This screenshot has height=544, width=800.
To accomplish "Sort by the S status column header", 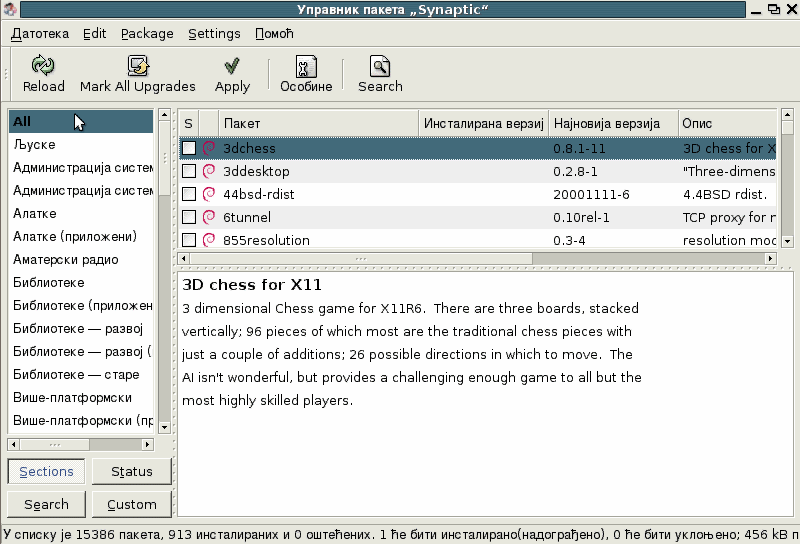I will click(x=188, y=123).
